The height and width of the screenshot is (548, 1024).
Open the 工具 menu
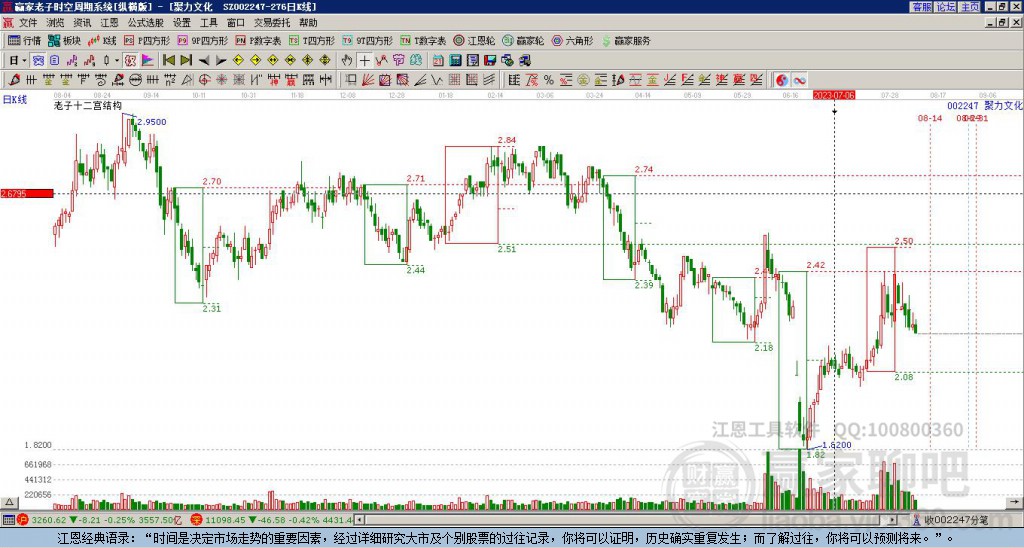point(209,23)
